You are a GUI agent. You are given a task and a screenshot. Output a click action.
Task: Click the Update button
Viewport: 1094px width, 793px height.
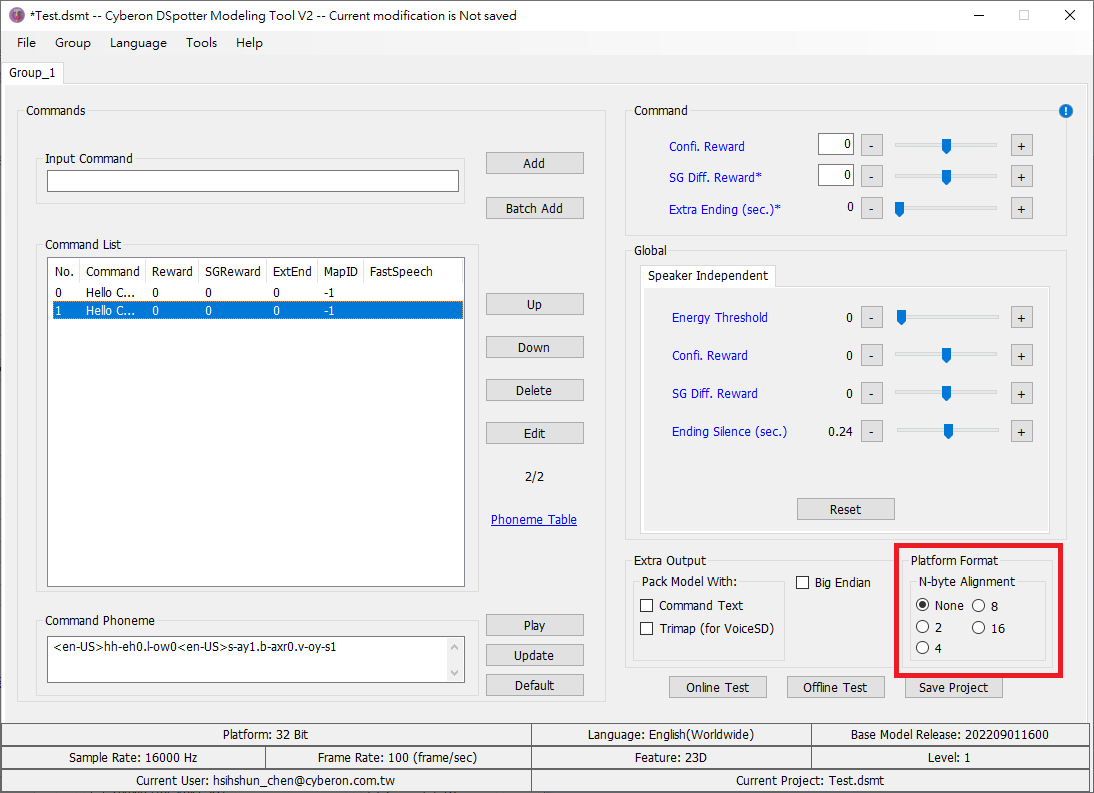tap(534, 655)
